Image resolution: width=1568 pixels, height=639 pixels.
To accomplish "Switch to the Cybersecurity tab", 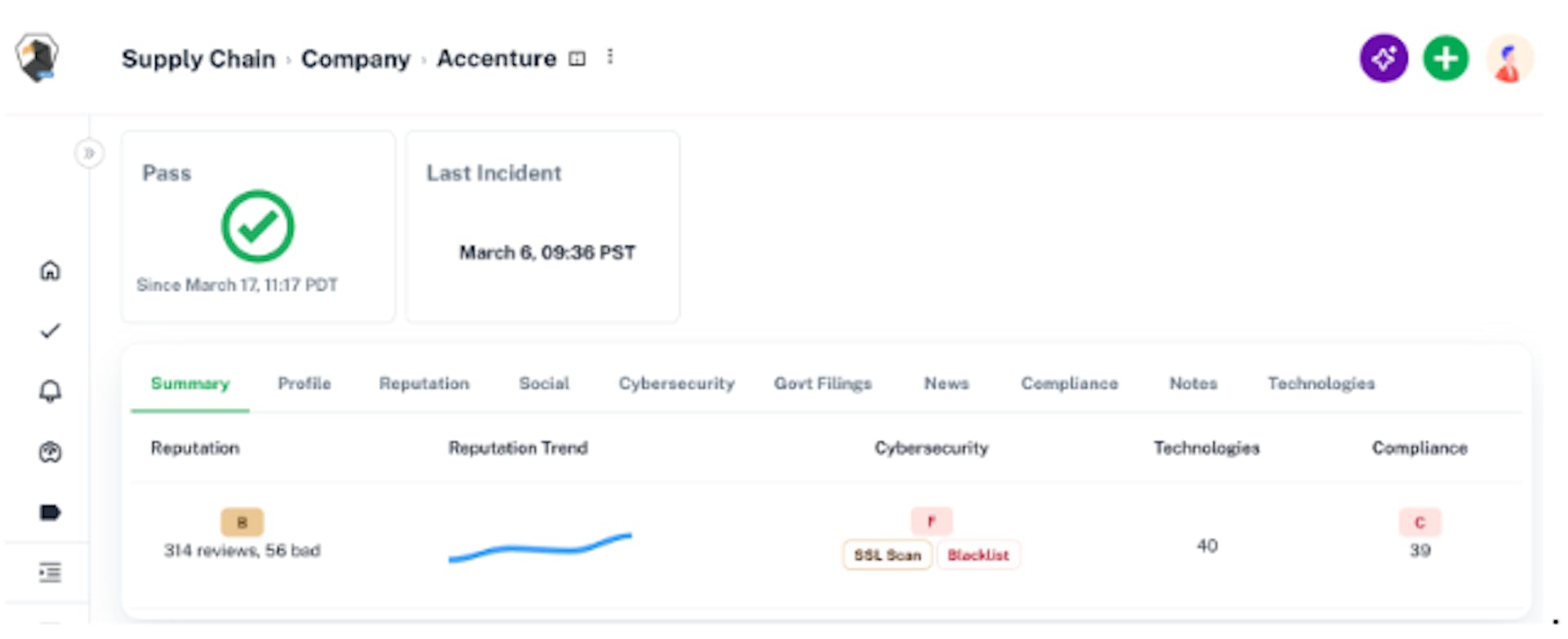I will [x=676, y=384].
